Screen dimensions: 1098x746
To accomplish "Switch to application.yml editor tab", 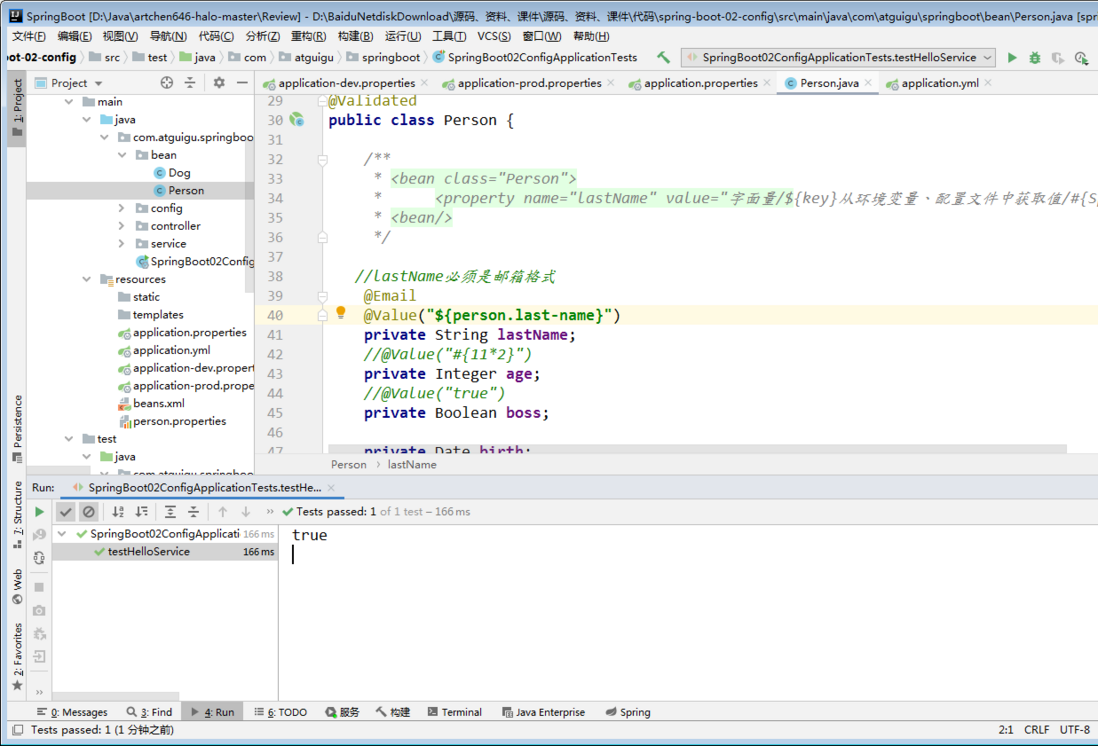I will tap(940, 83).
